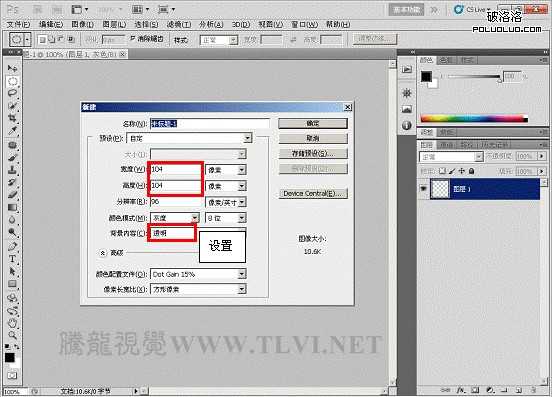Click the Device Central button
This screenshot has width=552, height=397.
313,194
